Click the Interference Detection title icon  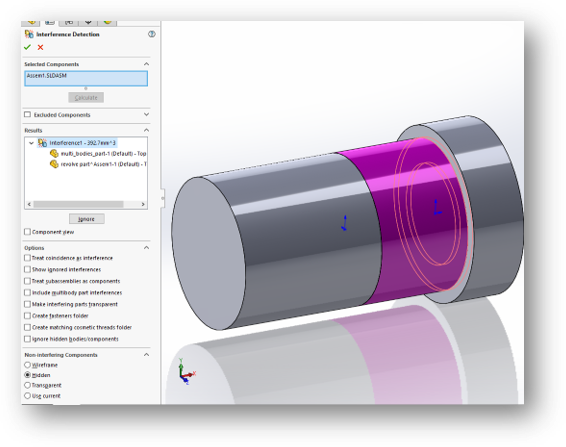[29, 34]
